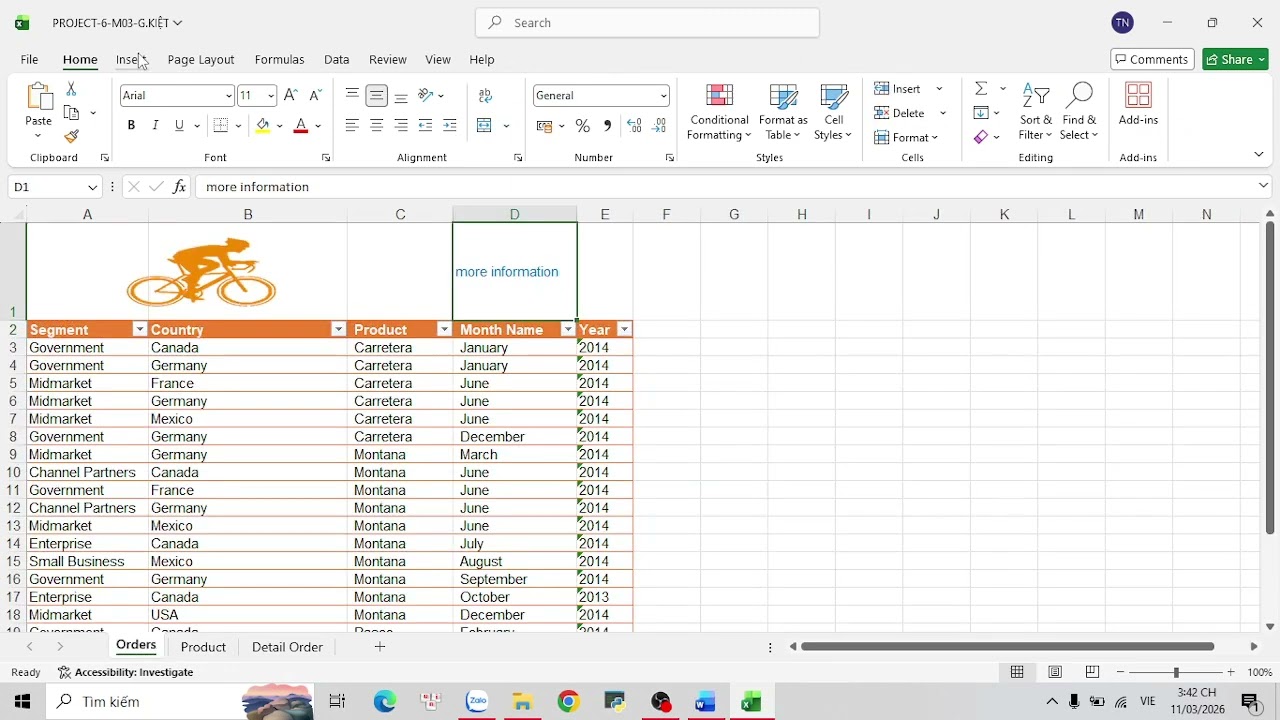Open Microsoft Word from taskbar

[x=706, y=702]
